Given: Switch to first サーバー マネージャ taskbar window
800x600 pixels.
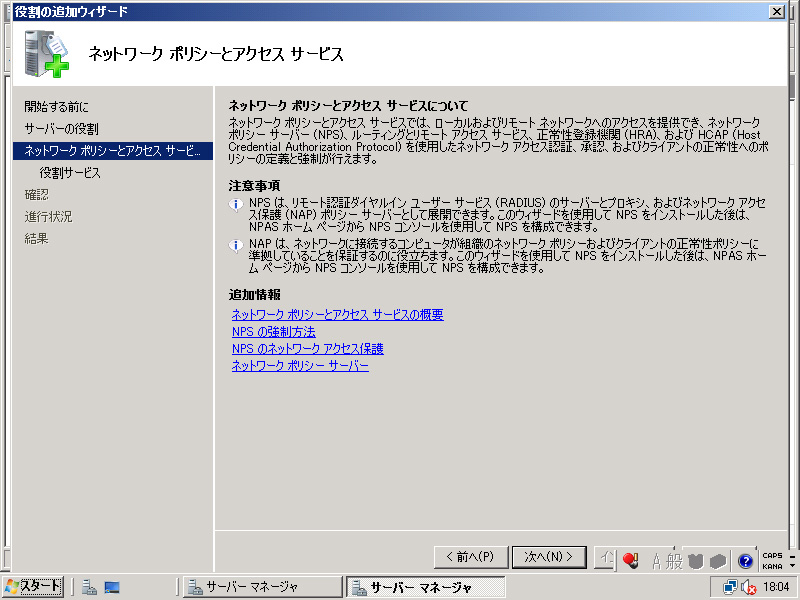Looking at the screenshot, I should point(260,587).
